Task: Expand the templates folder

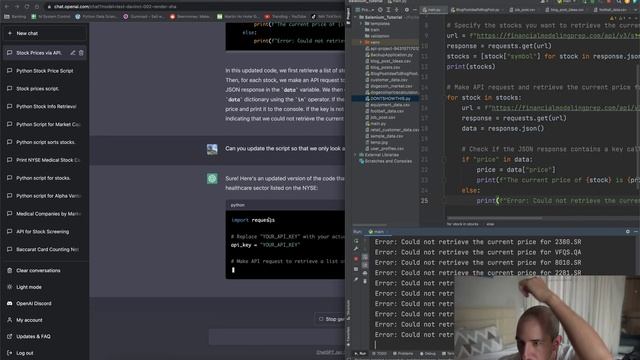Action: click(x=361, y=24)
